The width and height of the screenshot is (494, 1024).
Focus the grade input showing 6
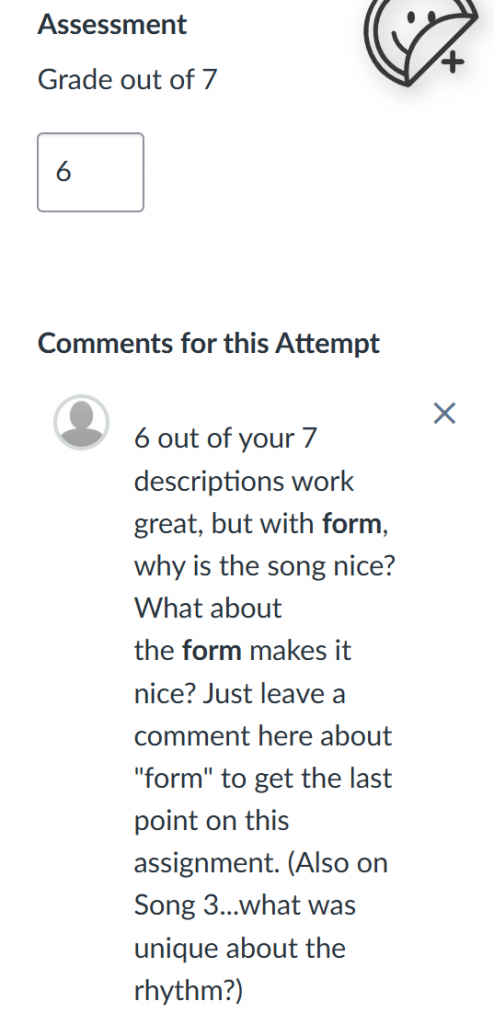click(x=90, y=172)
